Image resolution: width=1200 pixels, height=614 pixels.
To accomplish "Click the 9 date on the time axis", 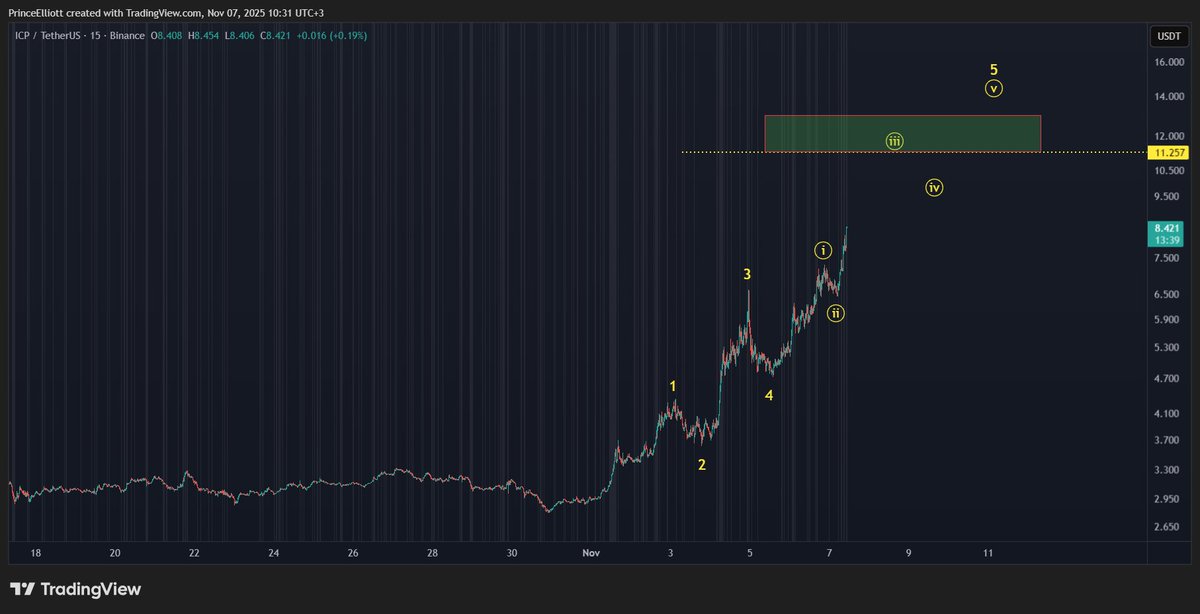I will coord(908,552).
